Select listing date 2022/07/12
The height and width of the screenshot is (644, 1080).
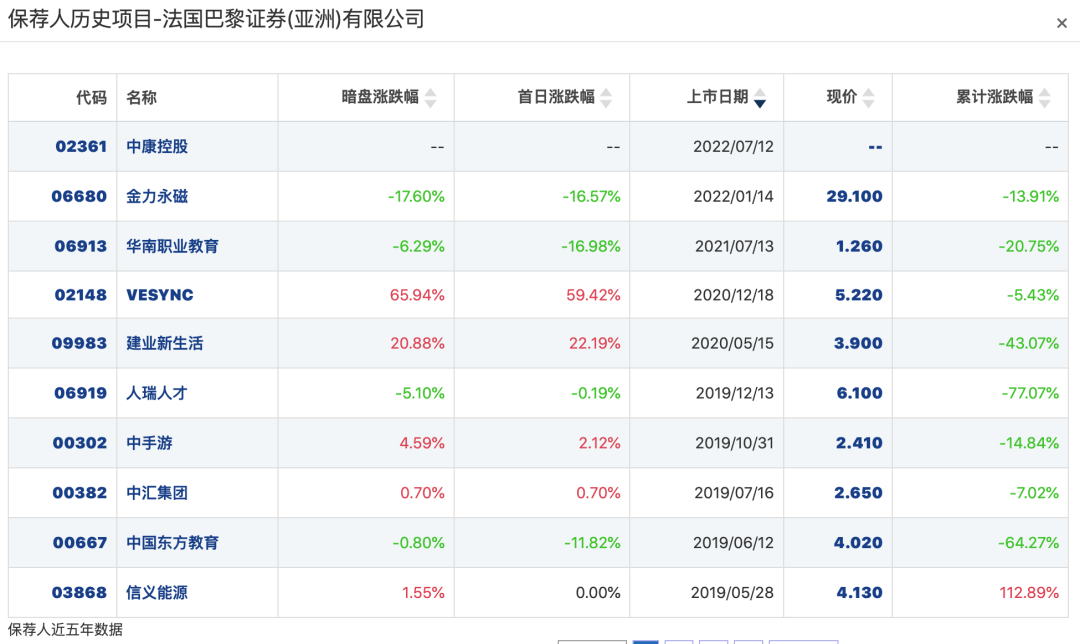(733, 147)
